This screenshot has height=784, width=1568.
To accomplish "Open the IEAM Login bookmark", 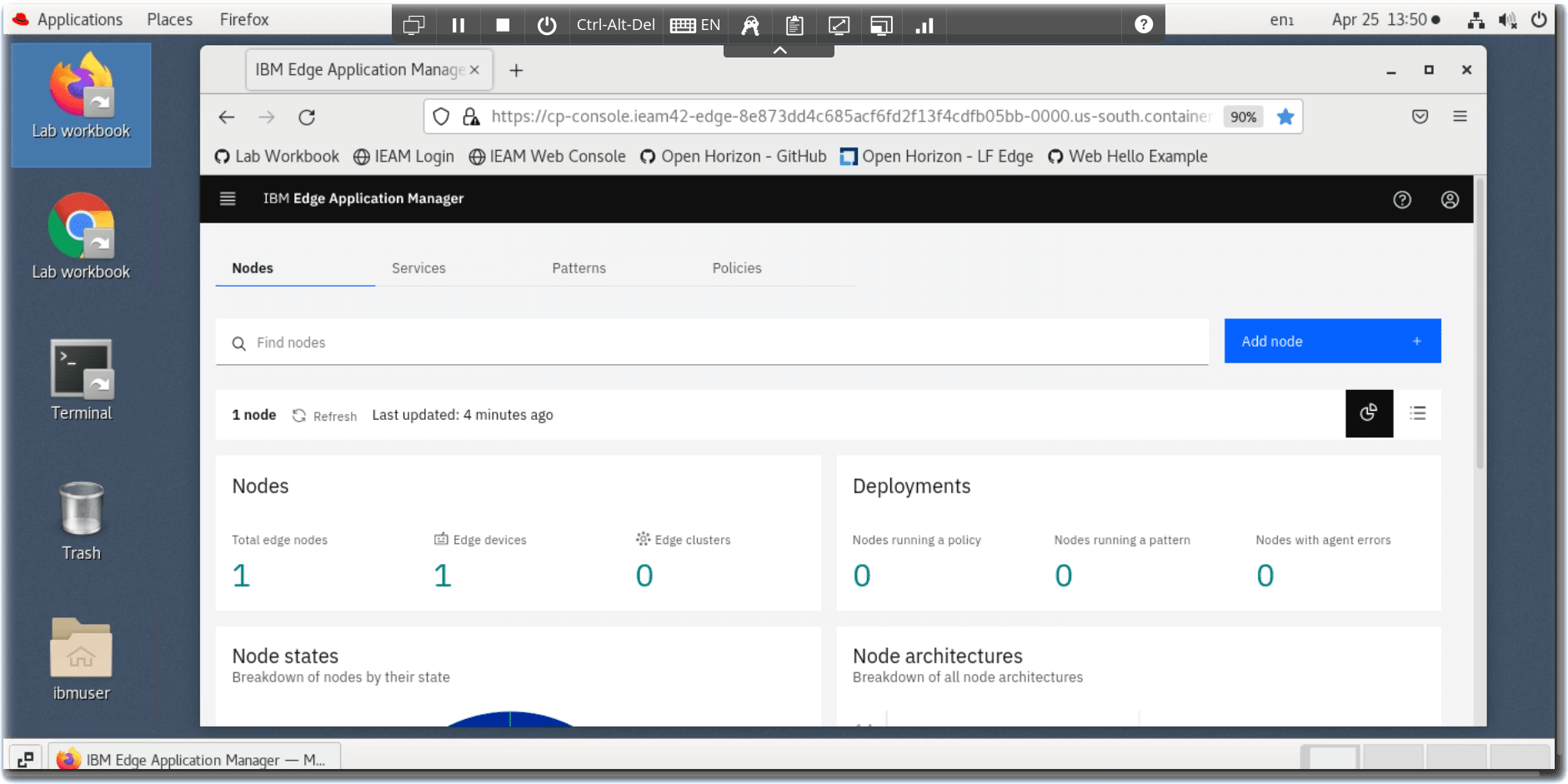I will [403, 157].
